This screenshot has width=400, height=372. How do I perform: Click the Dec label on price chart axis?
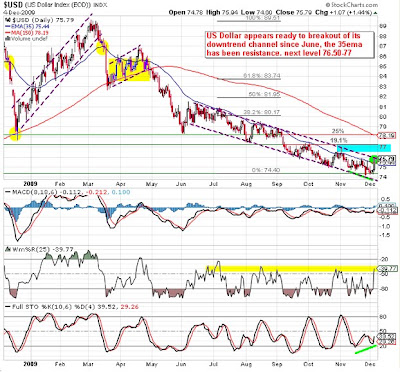369,184
